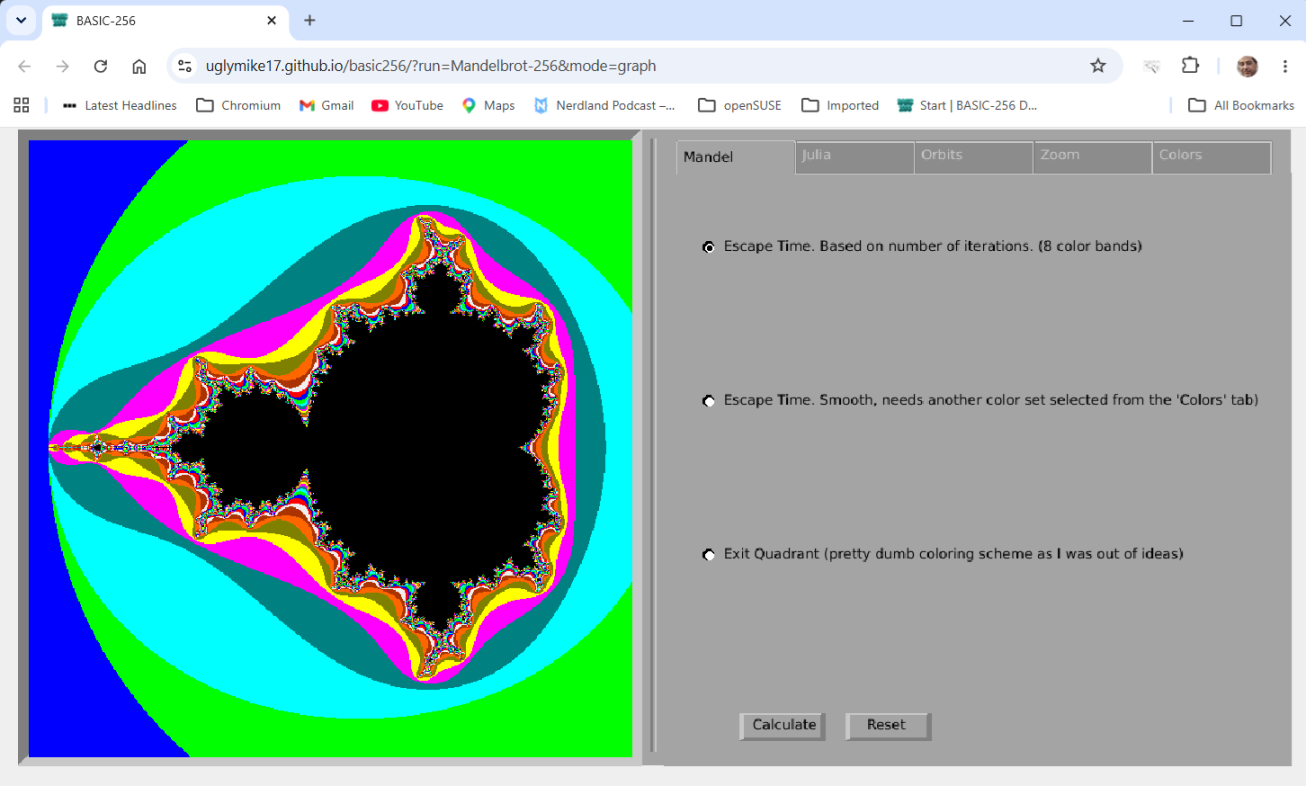Viewport: 1306px width, 786px height.
Task: Select Exit Quadrant coloring radio option
Action: click(709, 554)
